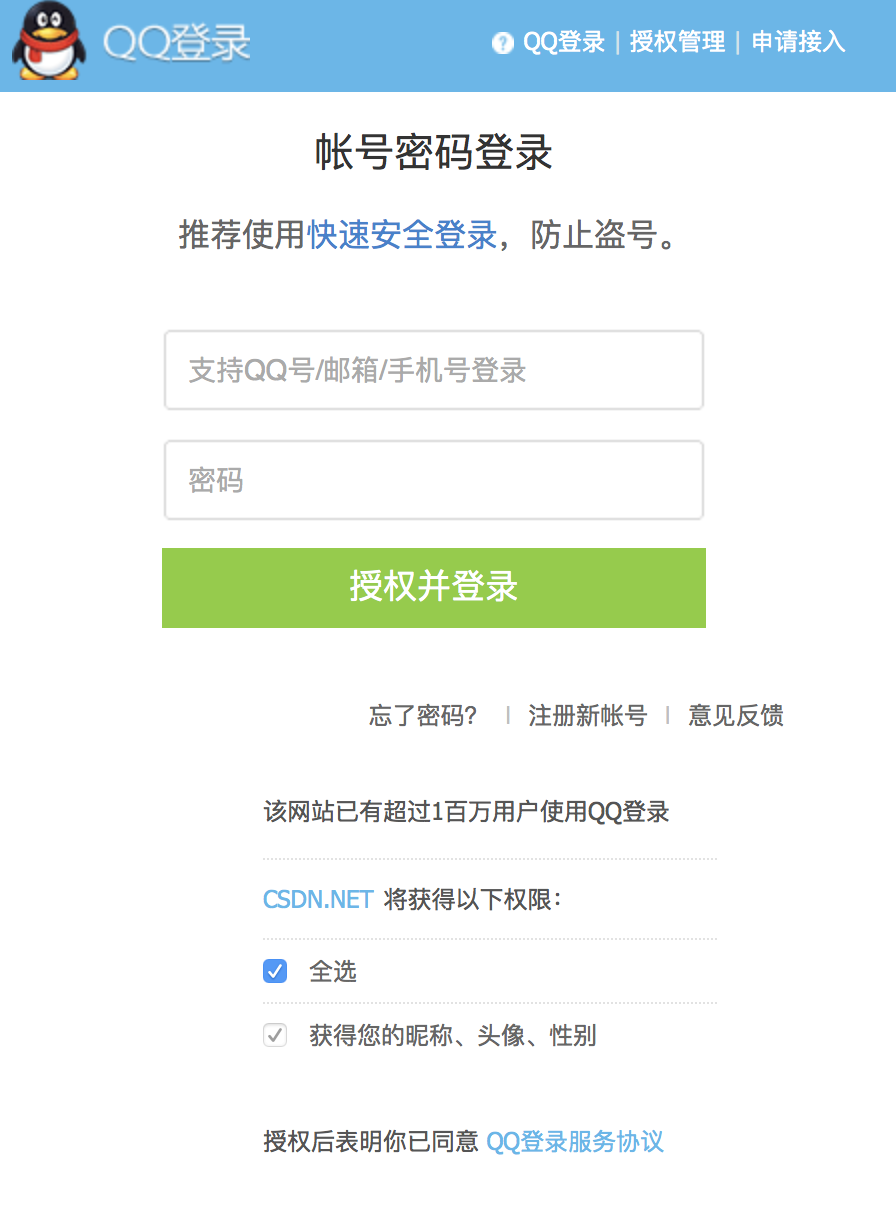Image resolution: width=896 pixels, height=1216 pixels.
Task: Follow the 快速安全登录 link
Action: coord(402,235)
